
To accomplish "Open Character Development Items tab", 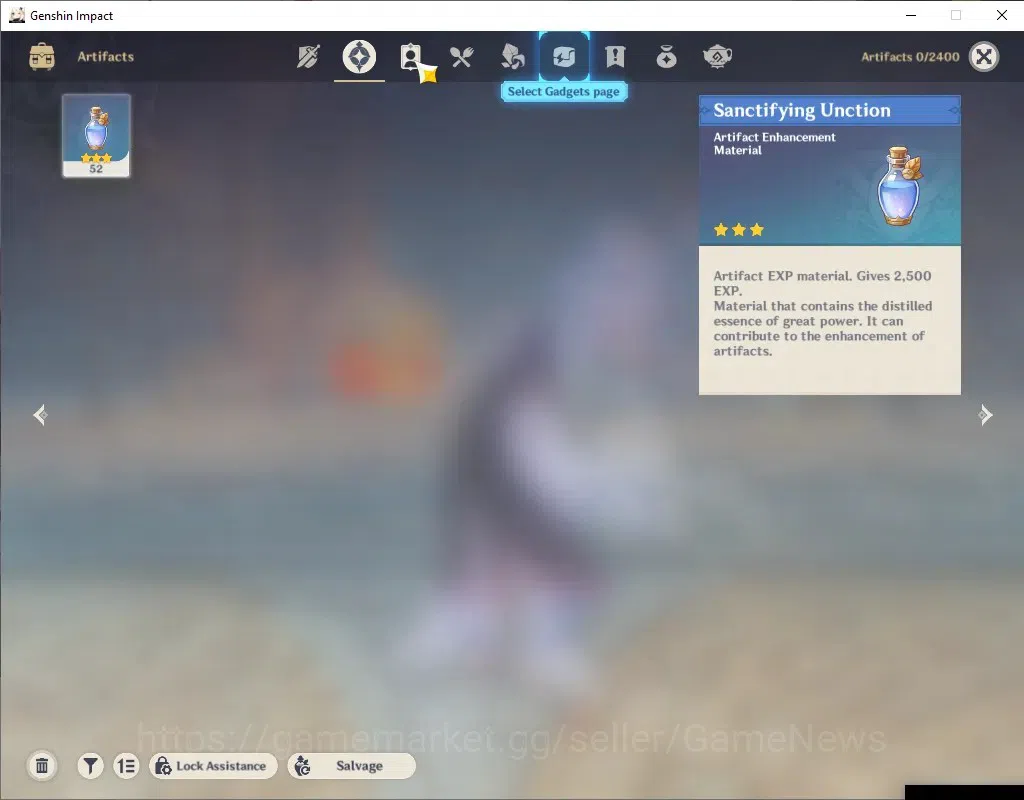I will point(411,57).
